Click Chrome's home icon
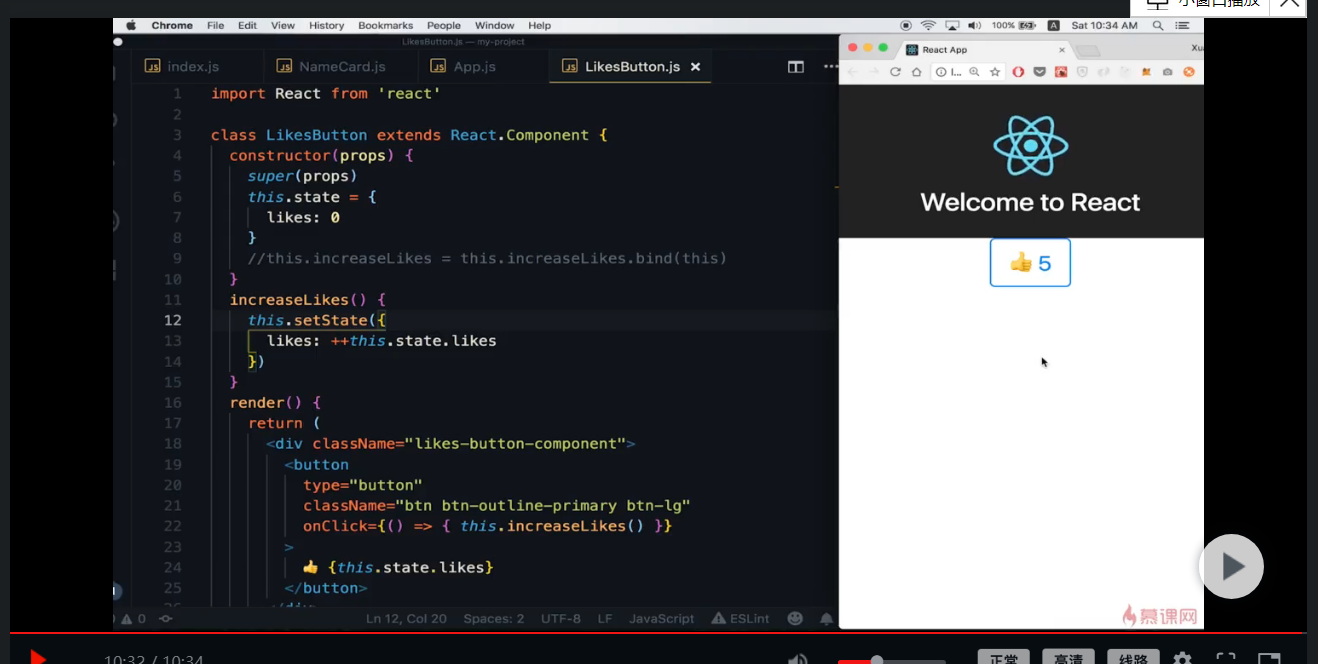Screen dimensions: 1318x664 click(916, 70)
